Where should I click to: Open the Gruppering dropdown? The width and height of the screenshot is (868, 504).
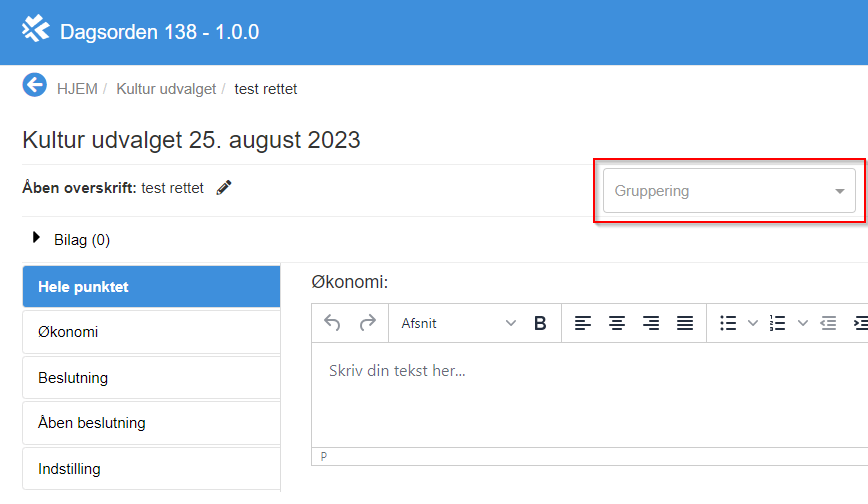(728, 191)
